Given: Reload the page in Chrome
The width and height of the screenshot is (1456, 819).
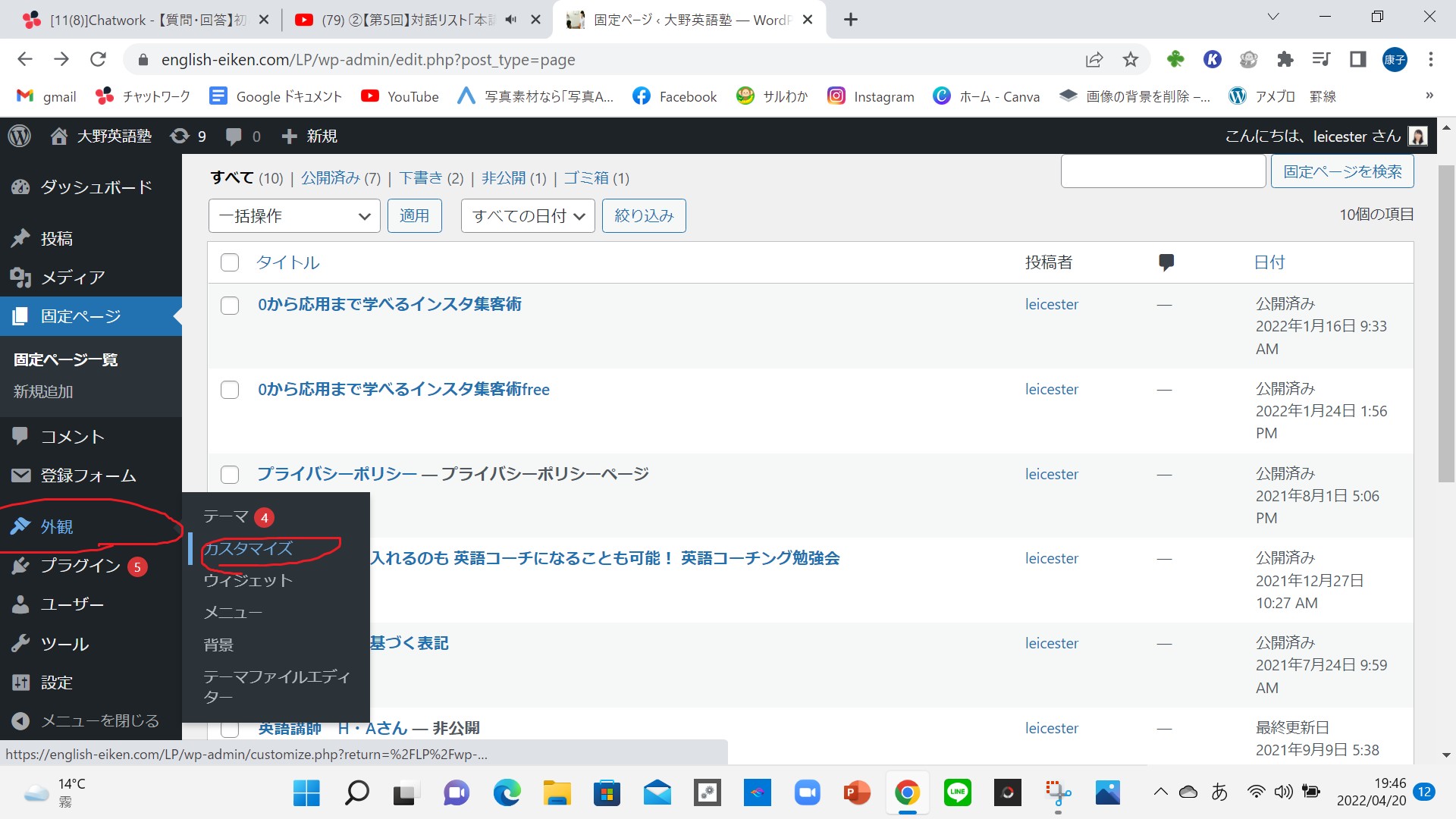Looking at the screenshot, I should pyautogui.click(x=98, y=59).
